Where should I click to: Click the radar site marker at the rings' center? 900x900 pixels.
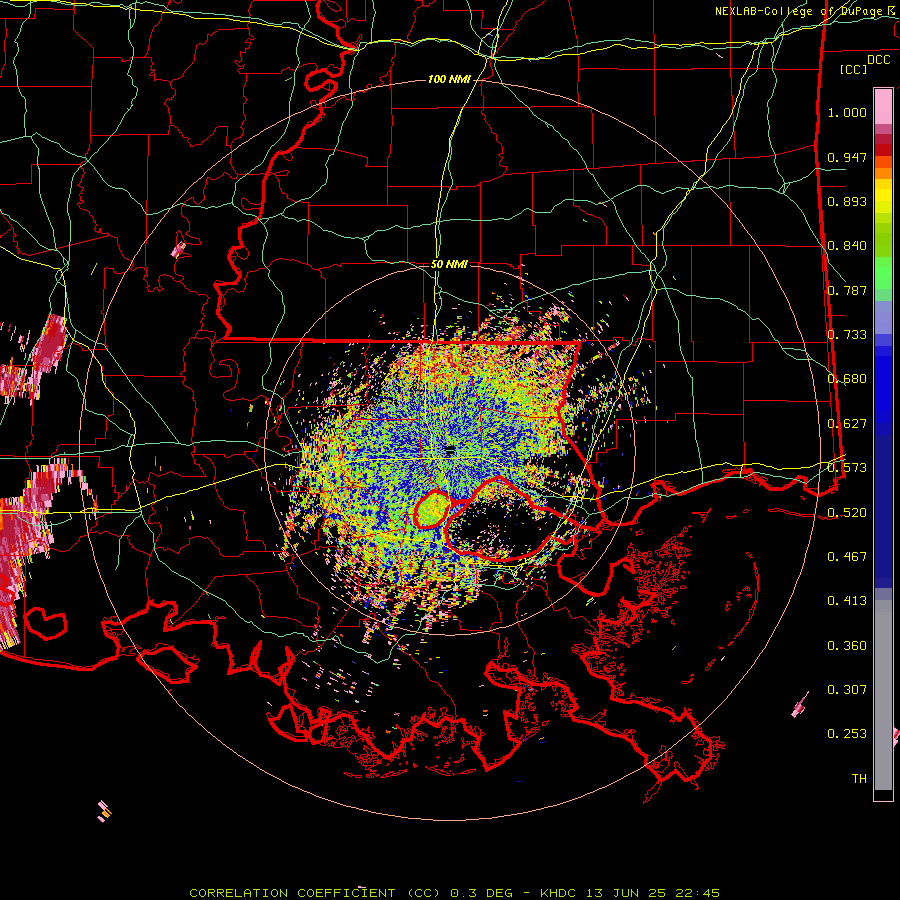click(x=449, y=451)
